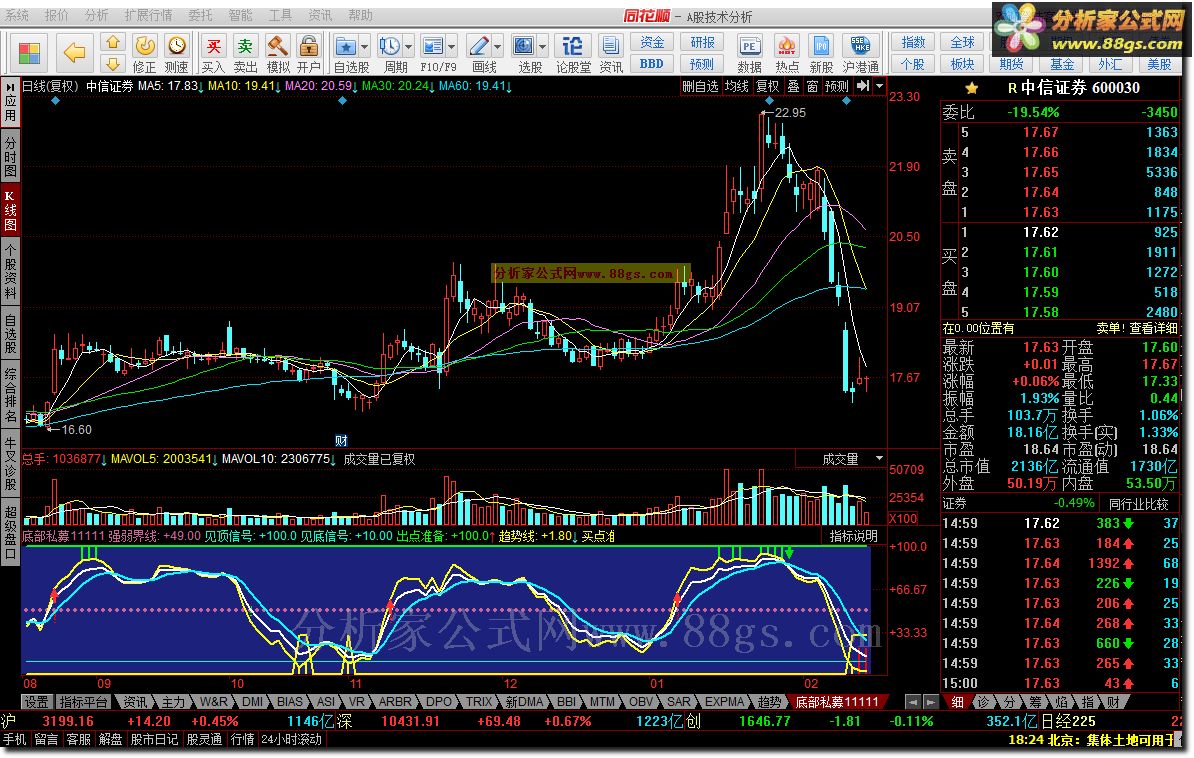
Task: Open 个股资料 in left sidebar
Action: 10,270
